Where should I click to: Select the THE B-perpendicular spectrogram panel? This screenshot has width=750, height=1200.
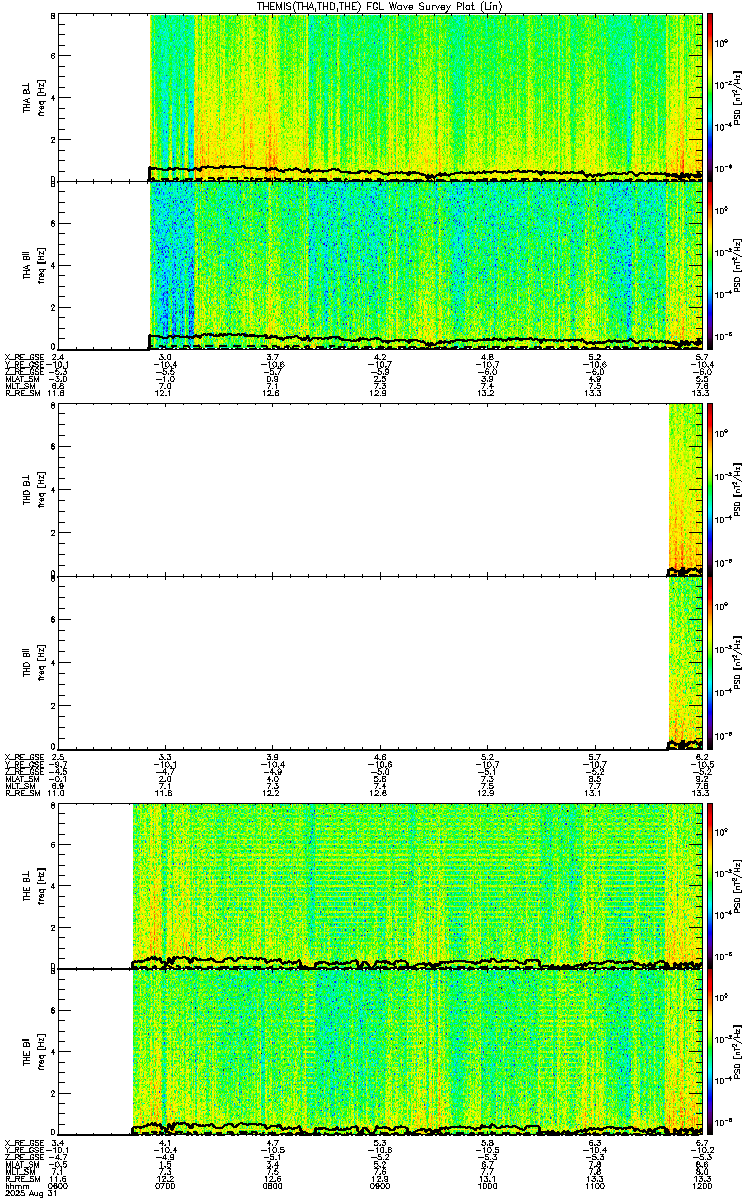tap(380, 886)
